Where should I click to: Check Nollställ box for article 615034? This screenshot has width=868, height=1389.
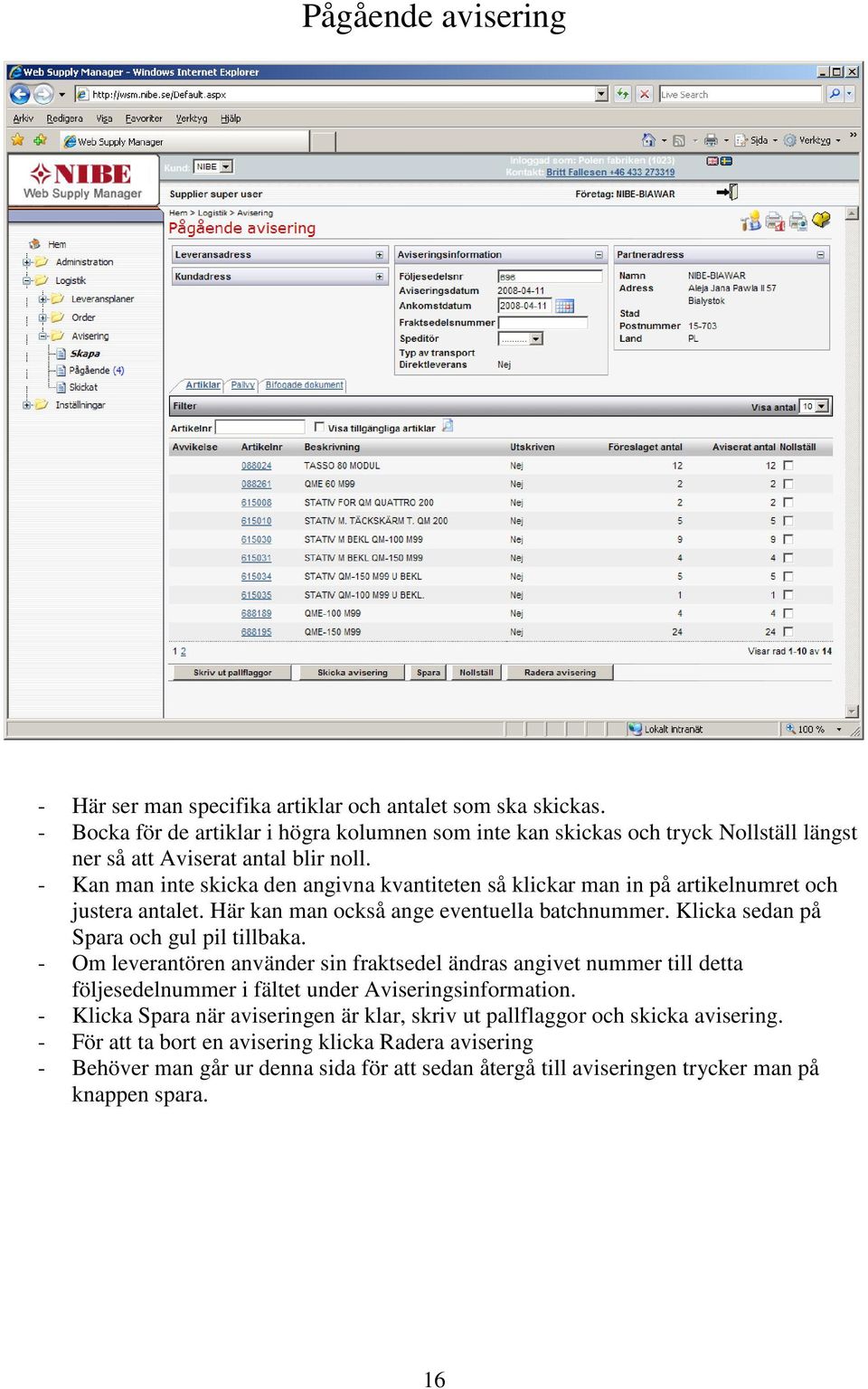788,576
